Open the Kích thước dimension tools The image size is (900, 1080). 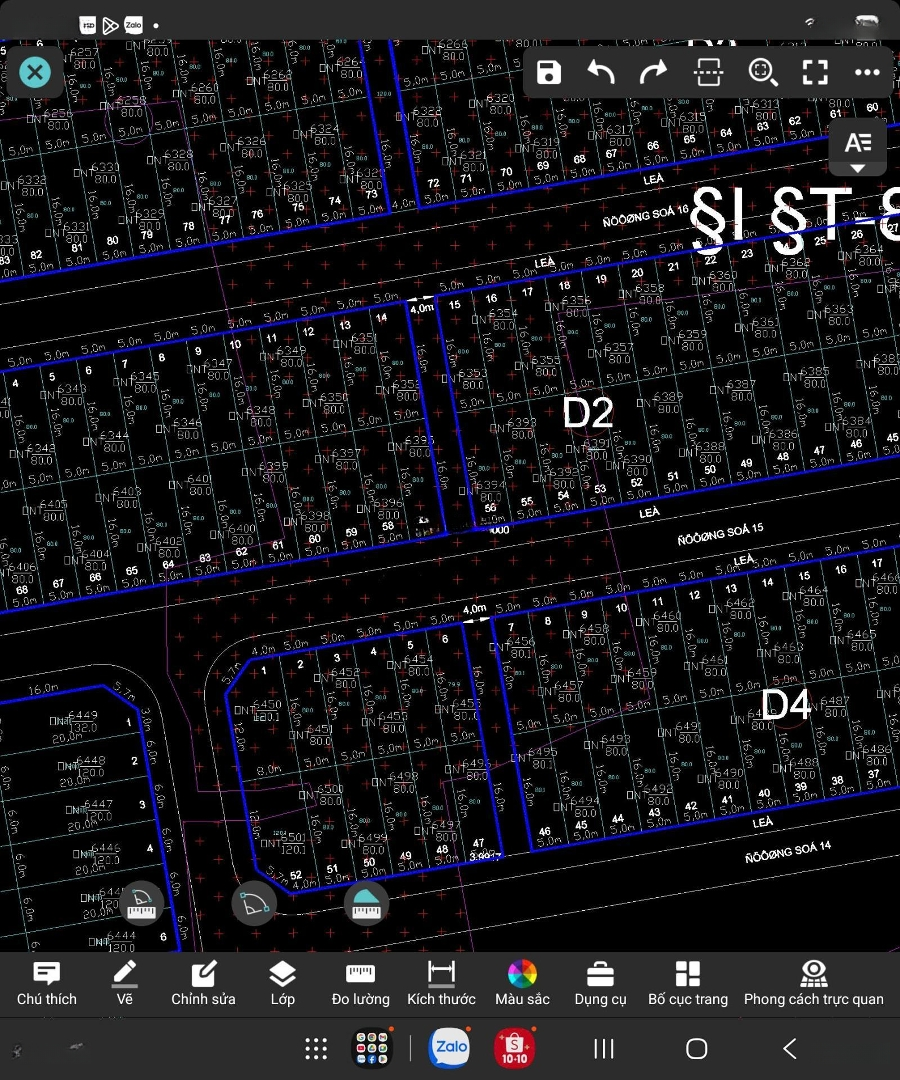click(x=441, y=983)
